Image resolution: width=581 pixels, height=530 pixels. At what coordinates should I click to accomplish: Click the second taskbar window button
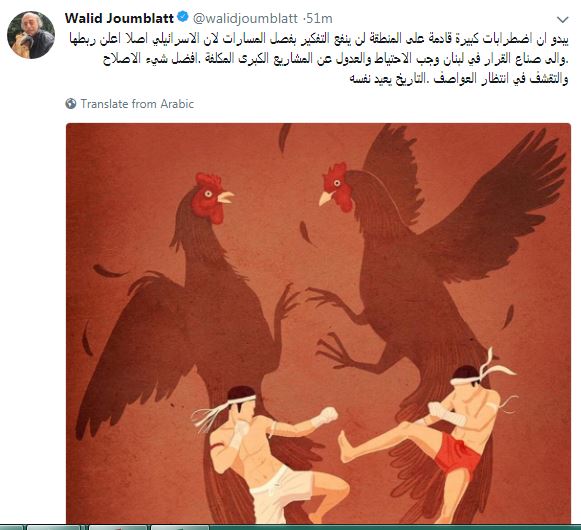(54, 527)
